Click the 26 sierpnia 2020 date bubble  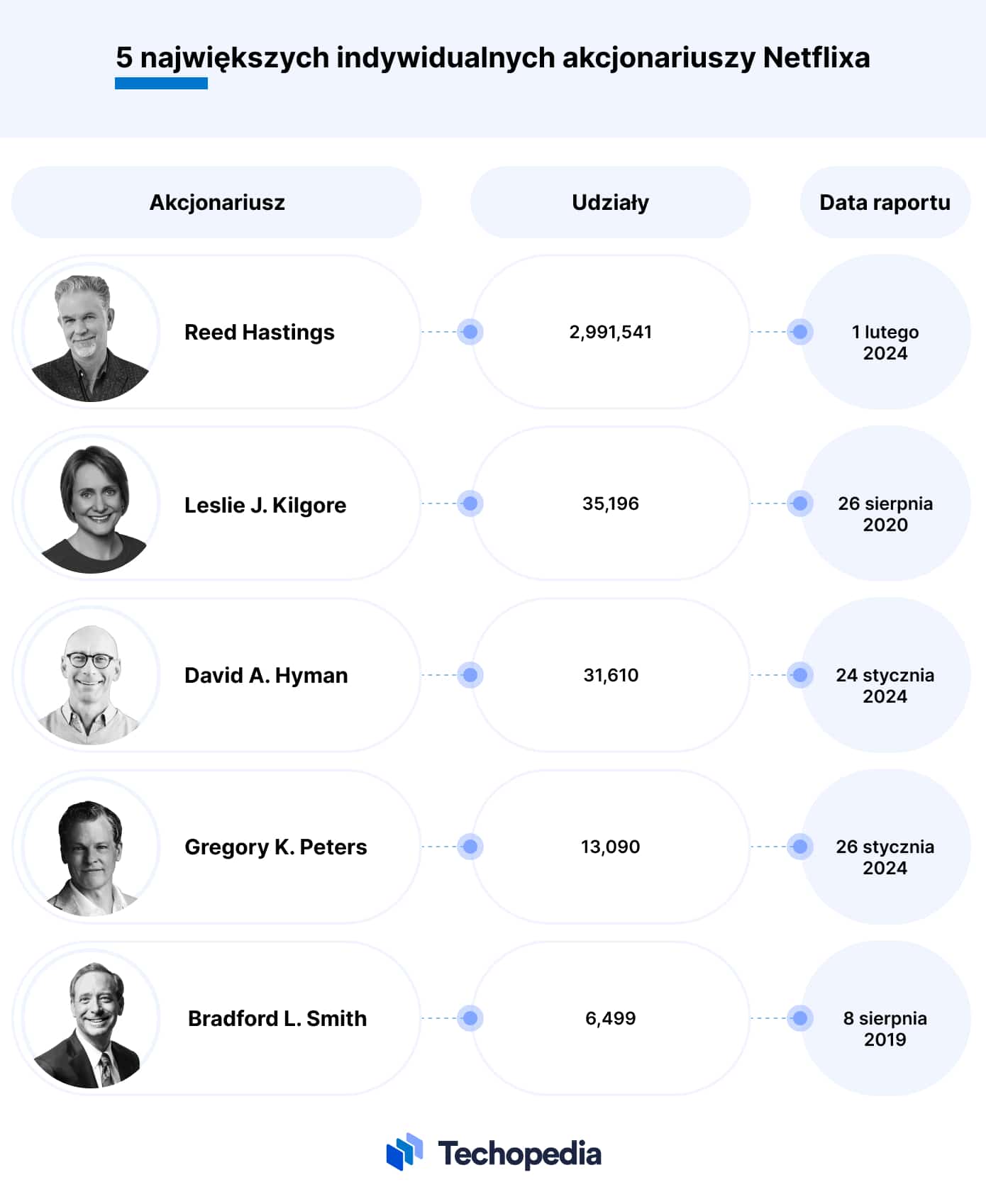pos(885,503)
